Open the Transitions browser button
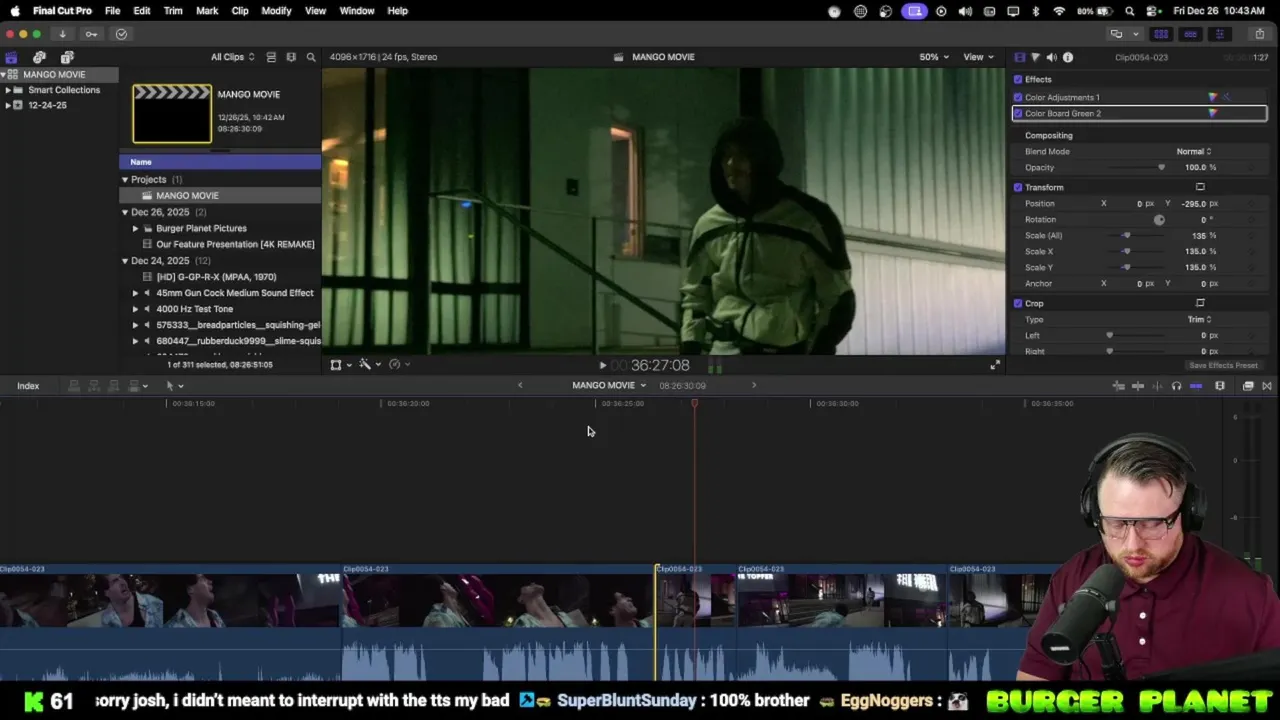This screenshot has height=720, width=1280. pyautogui.click(x=1267, y=386)
